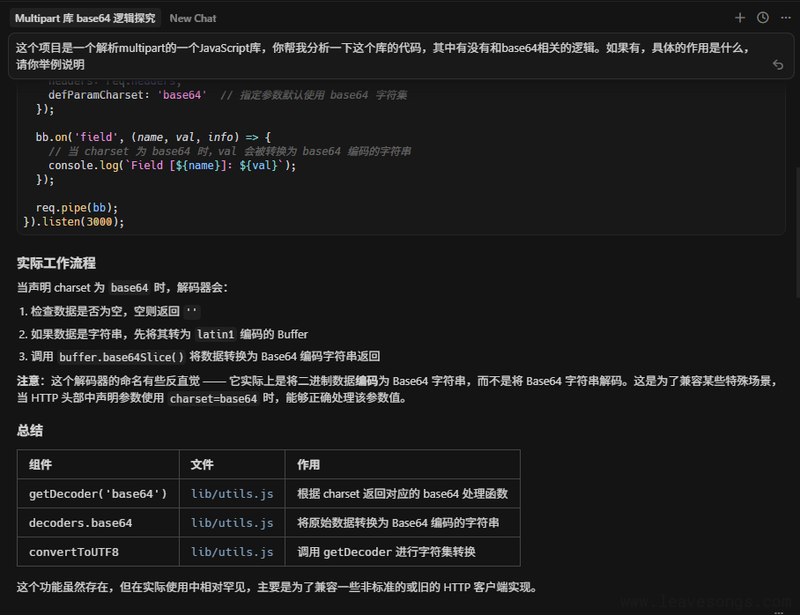
Task: Click the 总结 section heading
Action: tap(29, 430)
